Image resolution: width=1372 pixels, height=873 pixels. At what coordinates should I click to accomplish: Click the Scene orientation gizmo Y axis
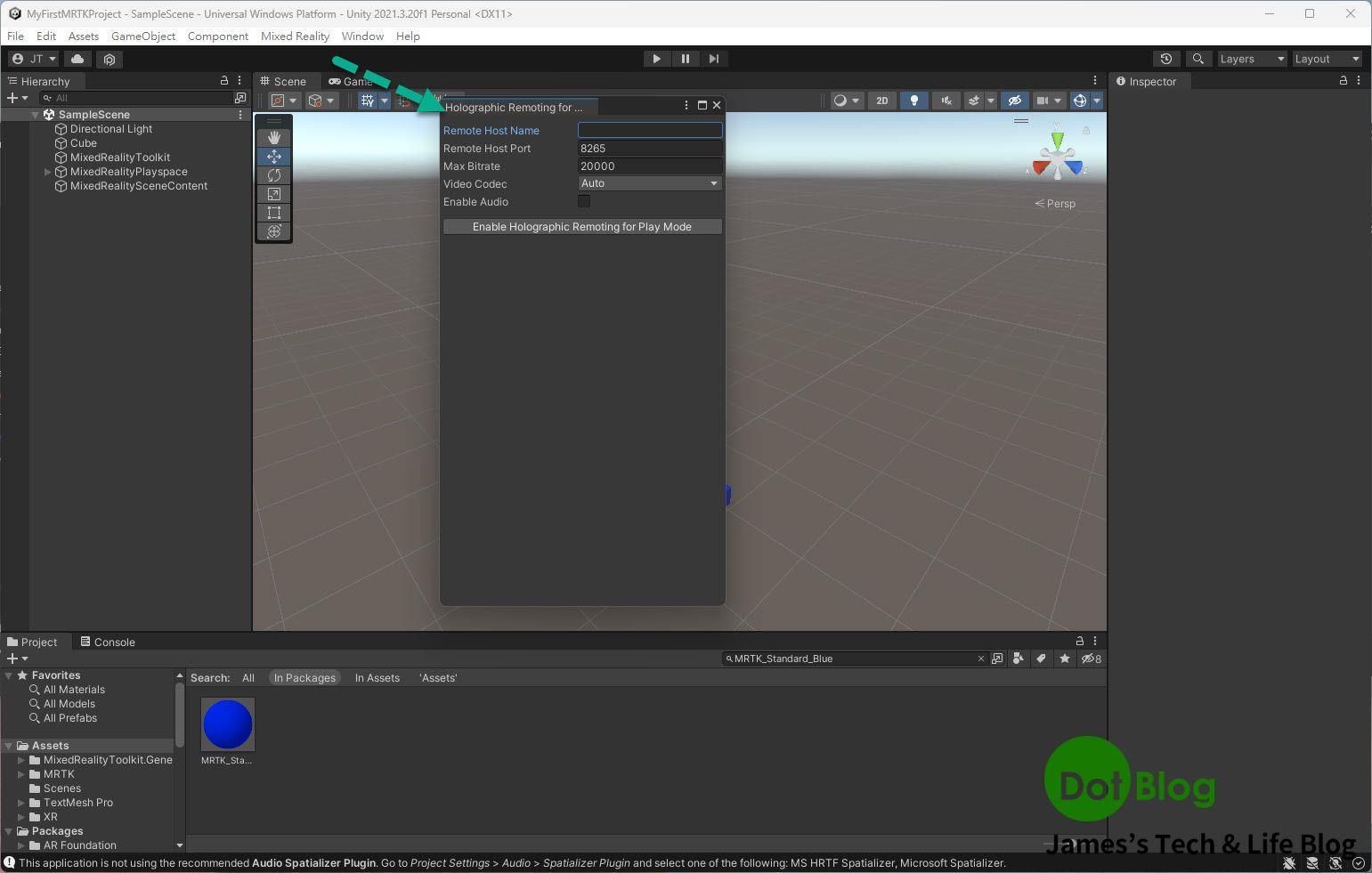point(1057,140)
